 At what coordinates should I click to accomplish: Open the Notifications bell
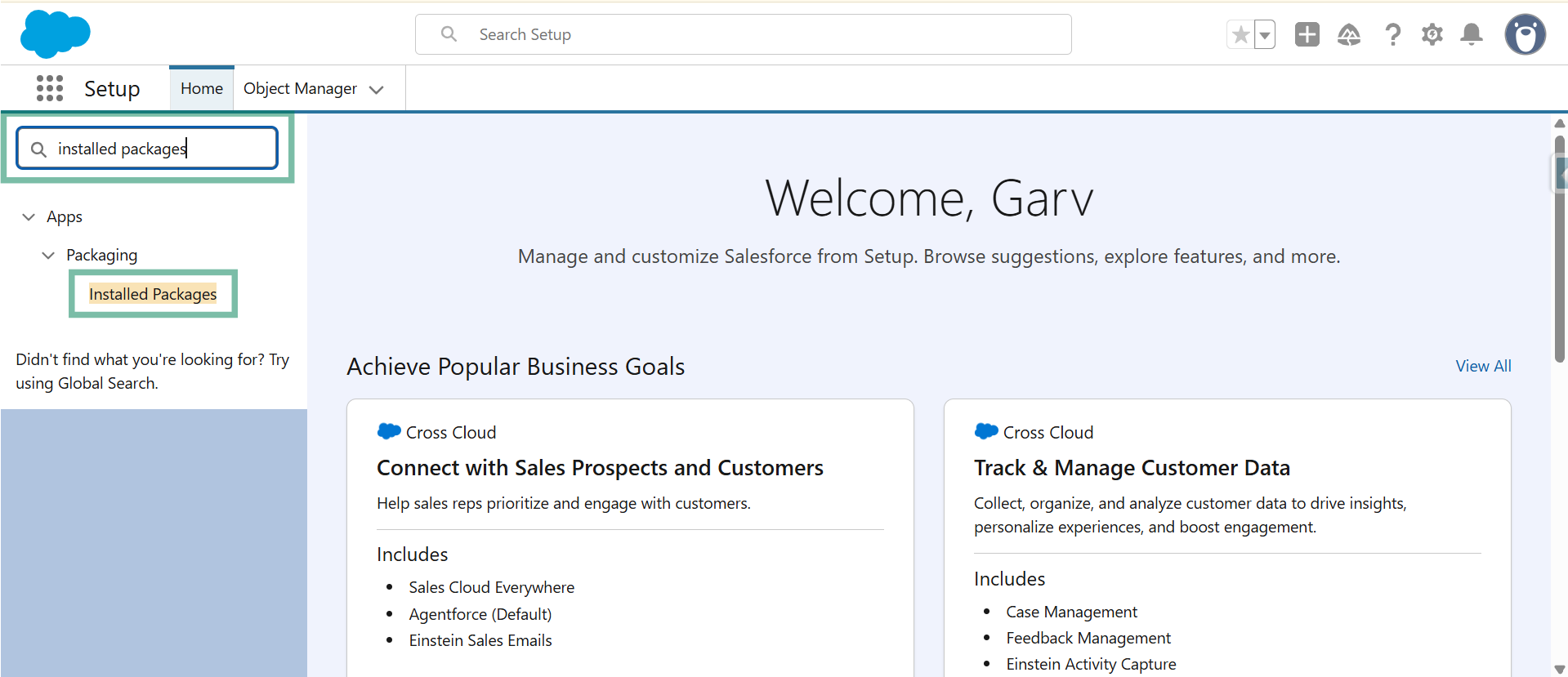pos(1472,34)
